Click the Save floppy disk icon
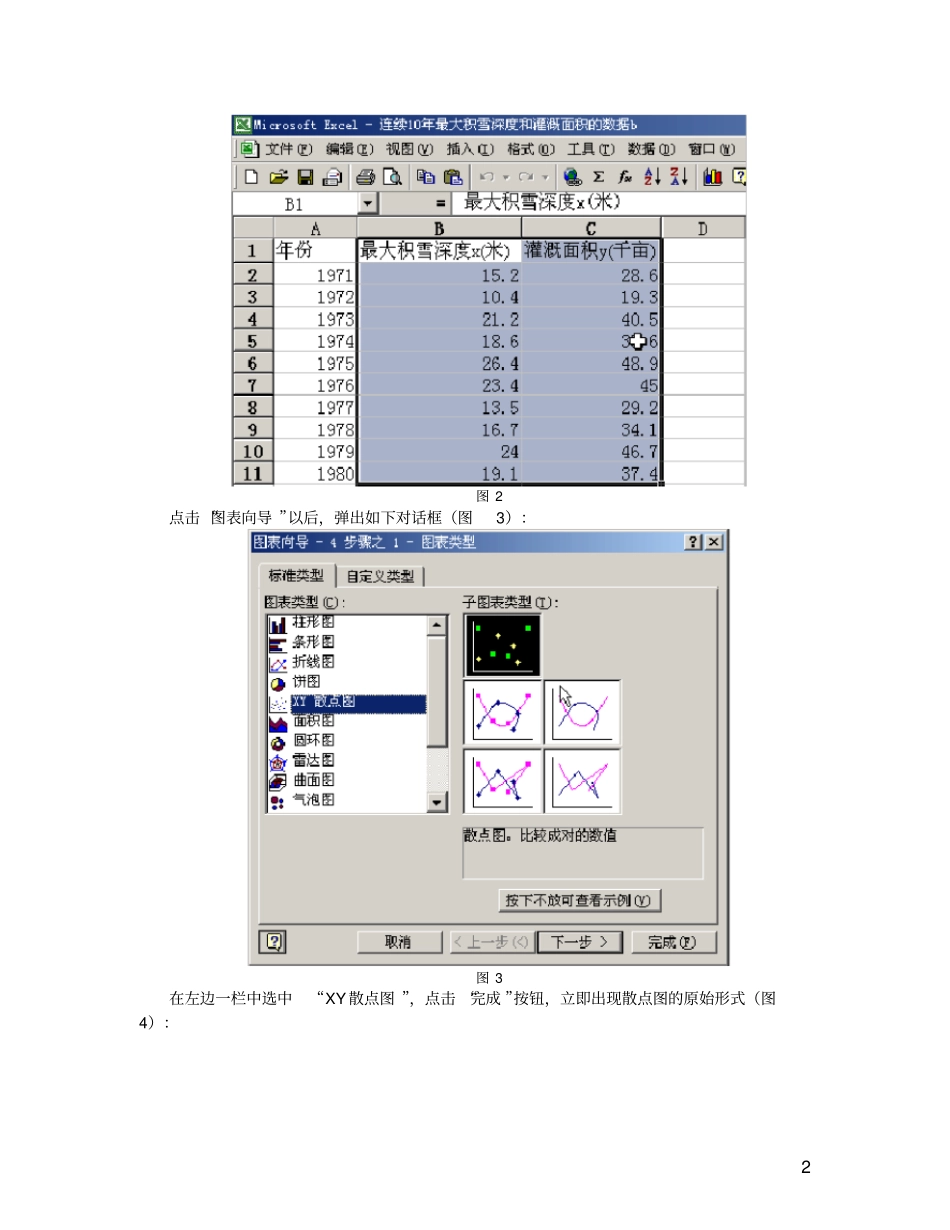The width and height of the screenshot is (950, 1230). [305, 177]
